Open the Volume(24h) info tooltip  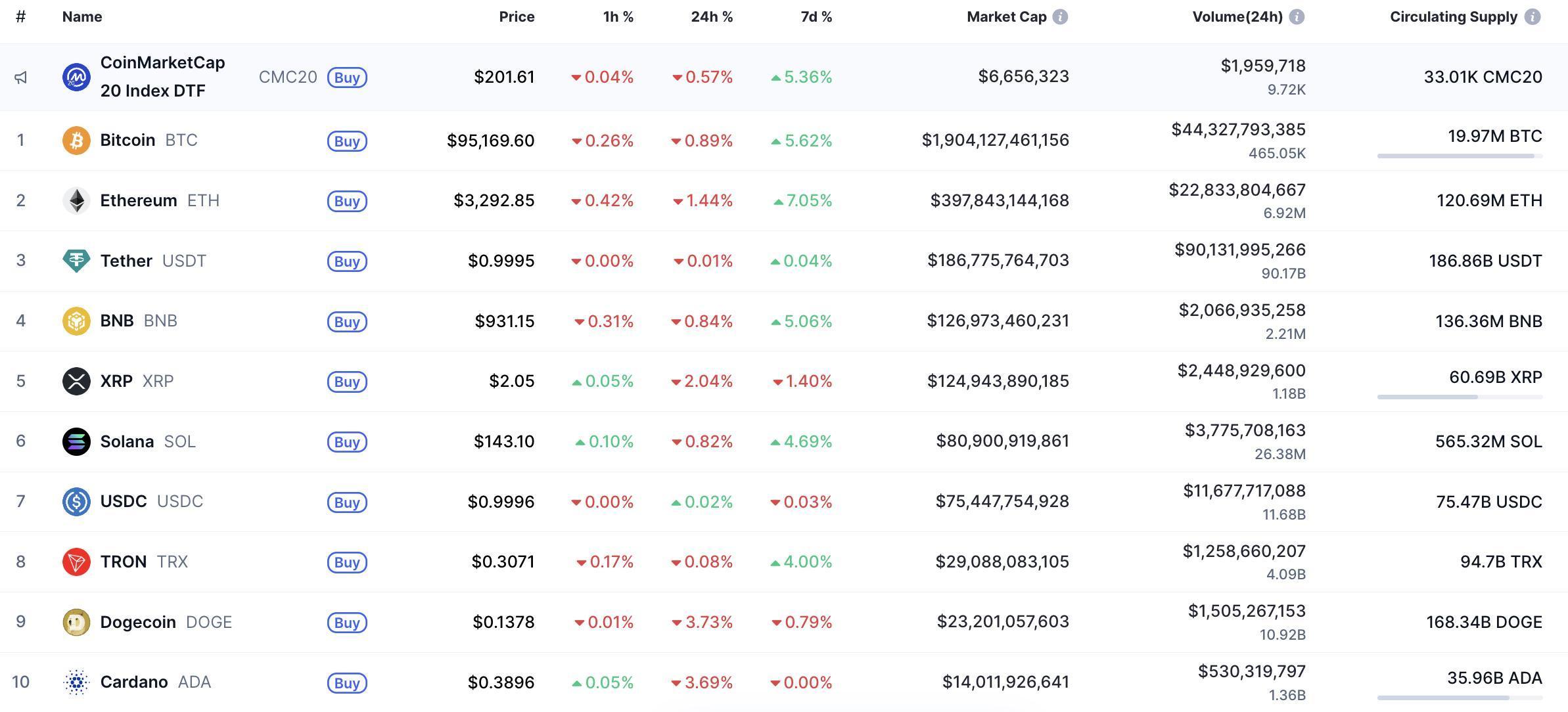point(1297,16)
